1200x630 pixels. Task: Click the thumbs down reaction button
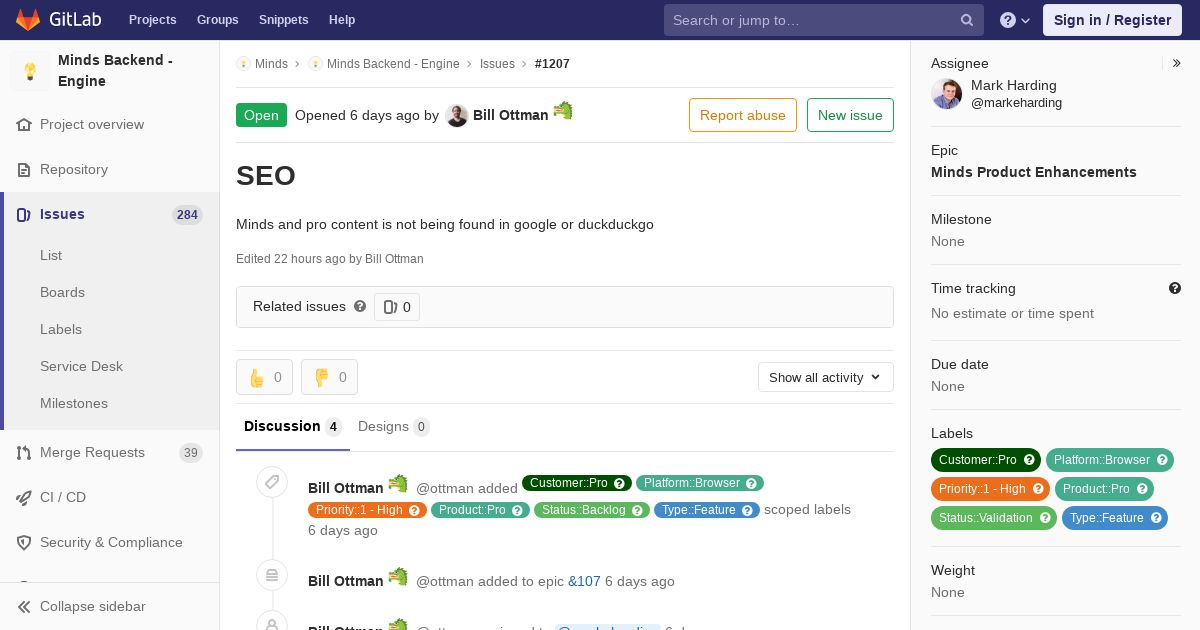[x=329, y=377]
